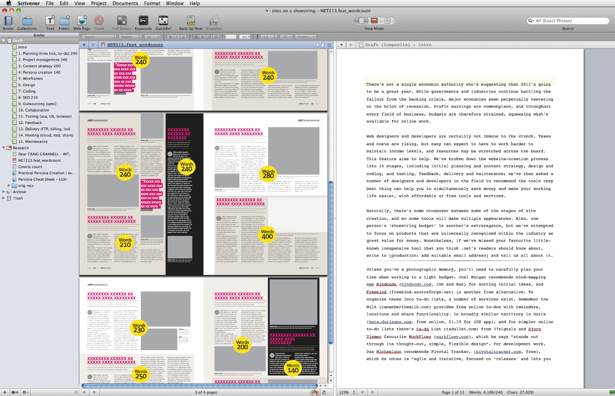Expand the Archive folder in Binder

[x=4, y=192]
